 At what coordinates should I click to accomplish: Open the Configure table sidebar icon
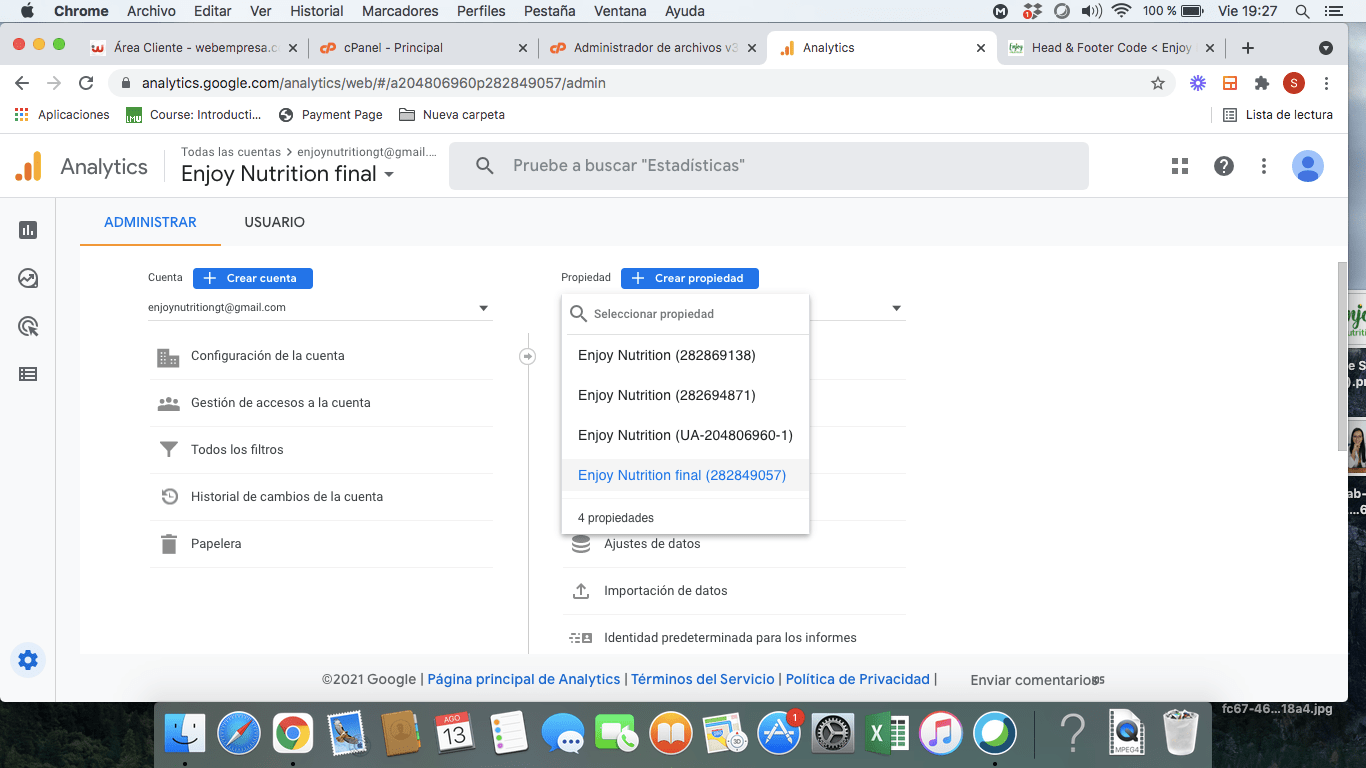coord(28,374)
